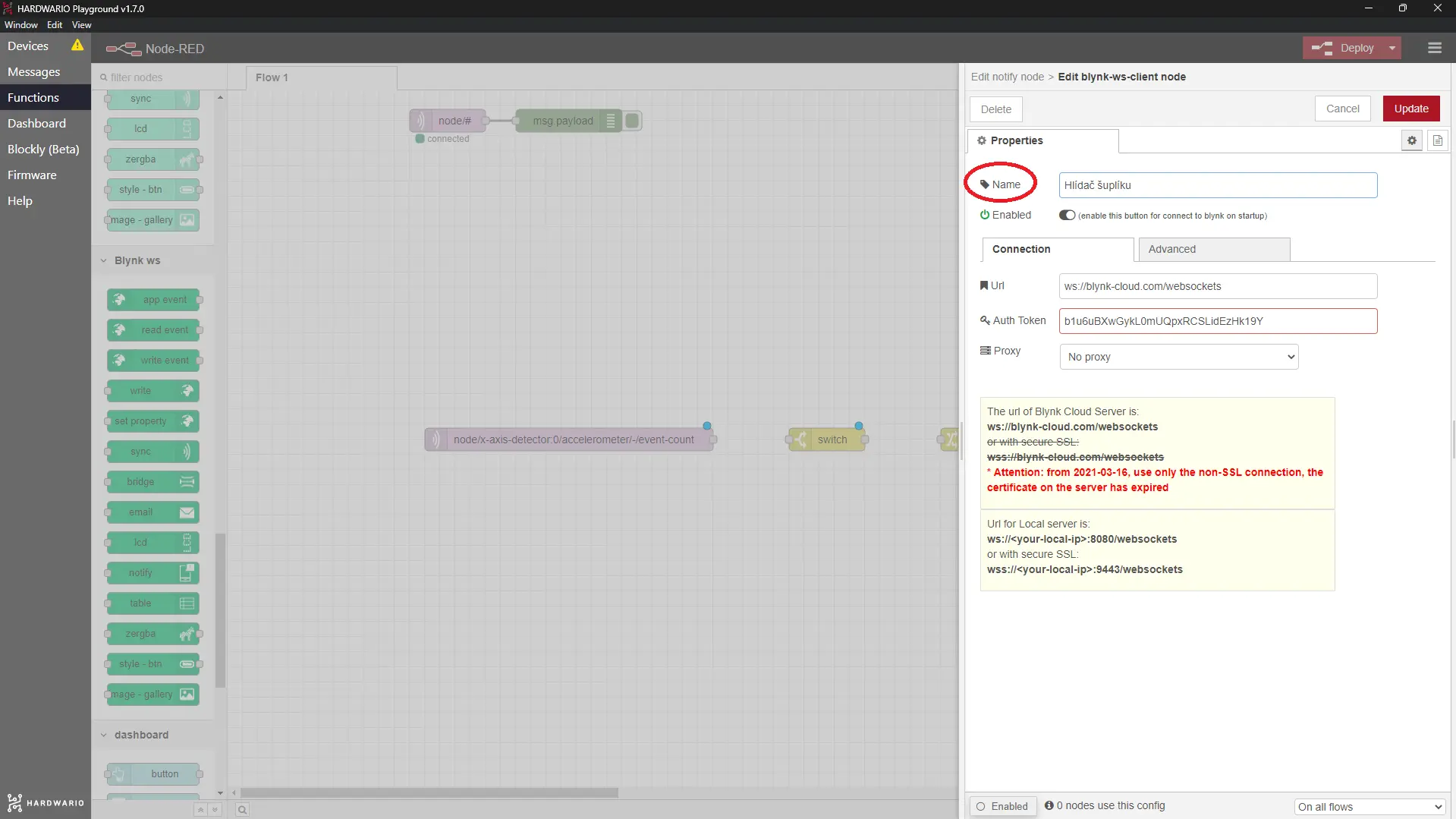The width and height of the screenshot is (1456, 819).
Task: Open the Edit menu
Action: [x=55, y=24]
